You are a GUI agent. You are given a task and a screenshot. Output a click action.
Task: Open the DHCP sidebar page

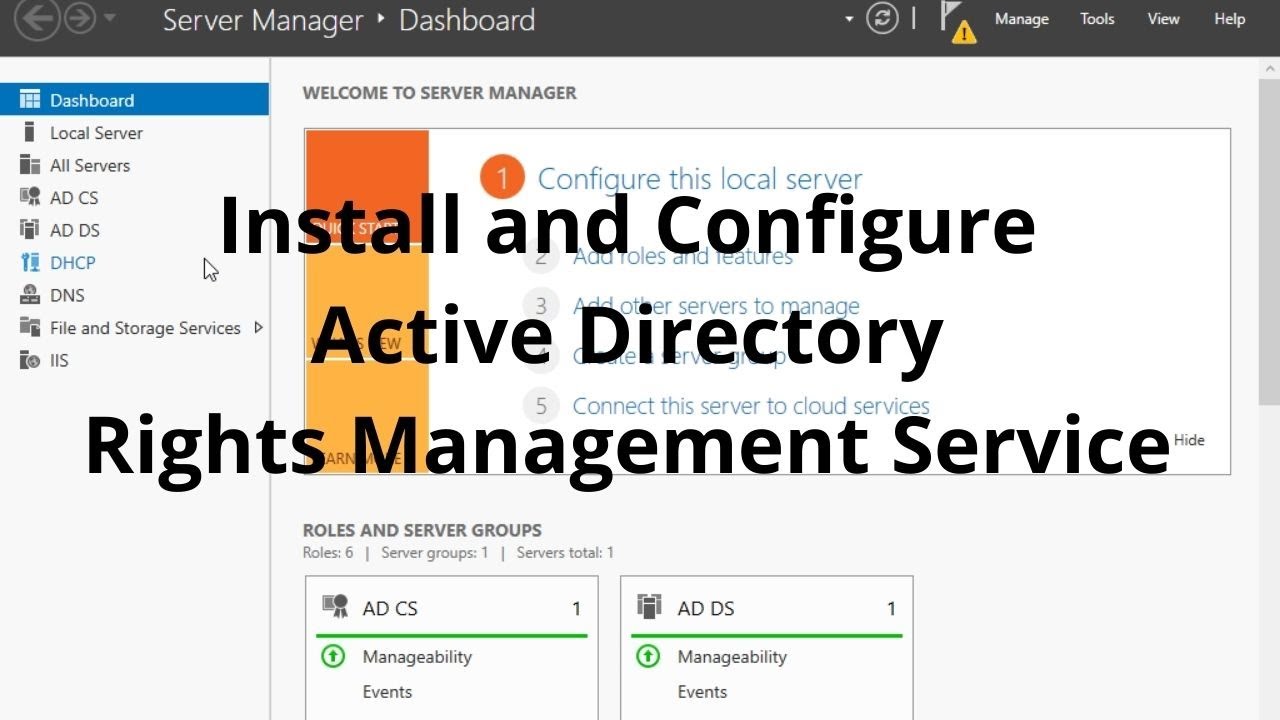pos(134,263)
